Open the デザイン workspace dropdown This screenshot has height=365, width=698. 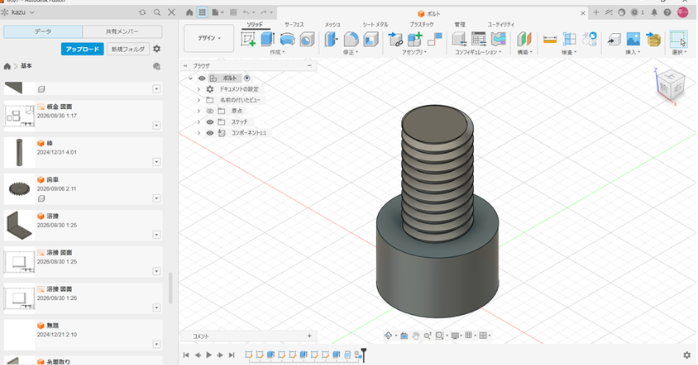coord(209,38)
